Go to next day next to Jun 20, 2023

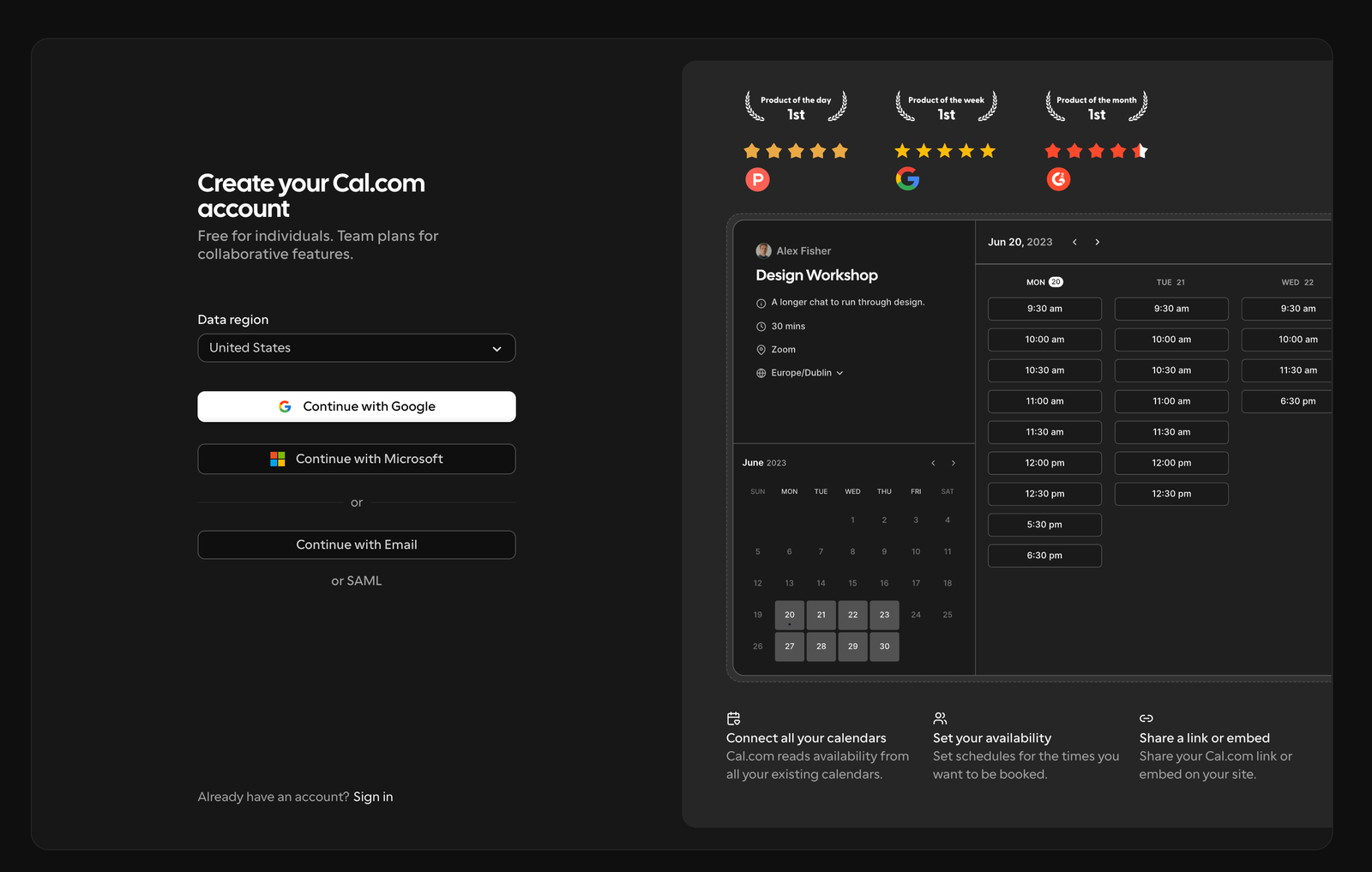1097,242
